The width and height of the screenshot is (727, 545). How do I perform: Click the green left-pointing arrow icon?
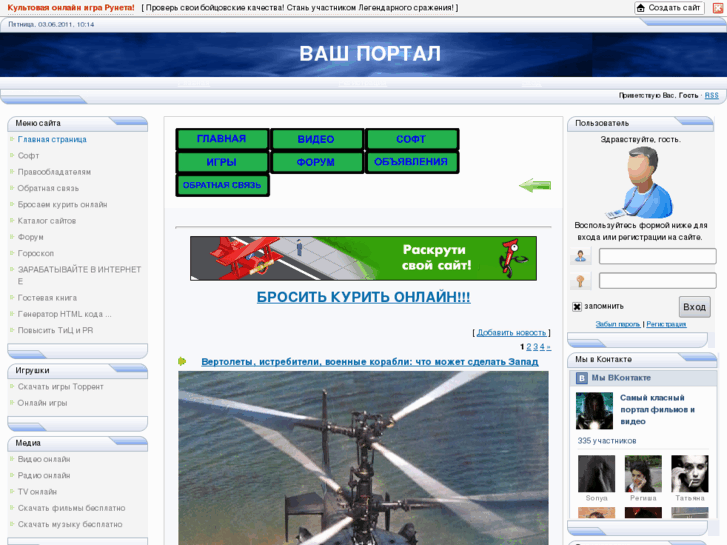535,186
